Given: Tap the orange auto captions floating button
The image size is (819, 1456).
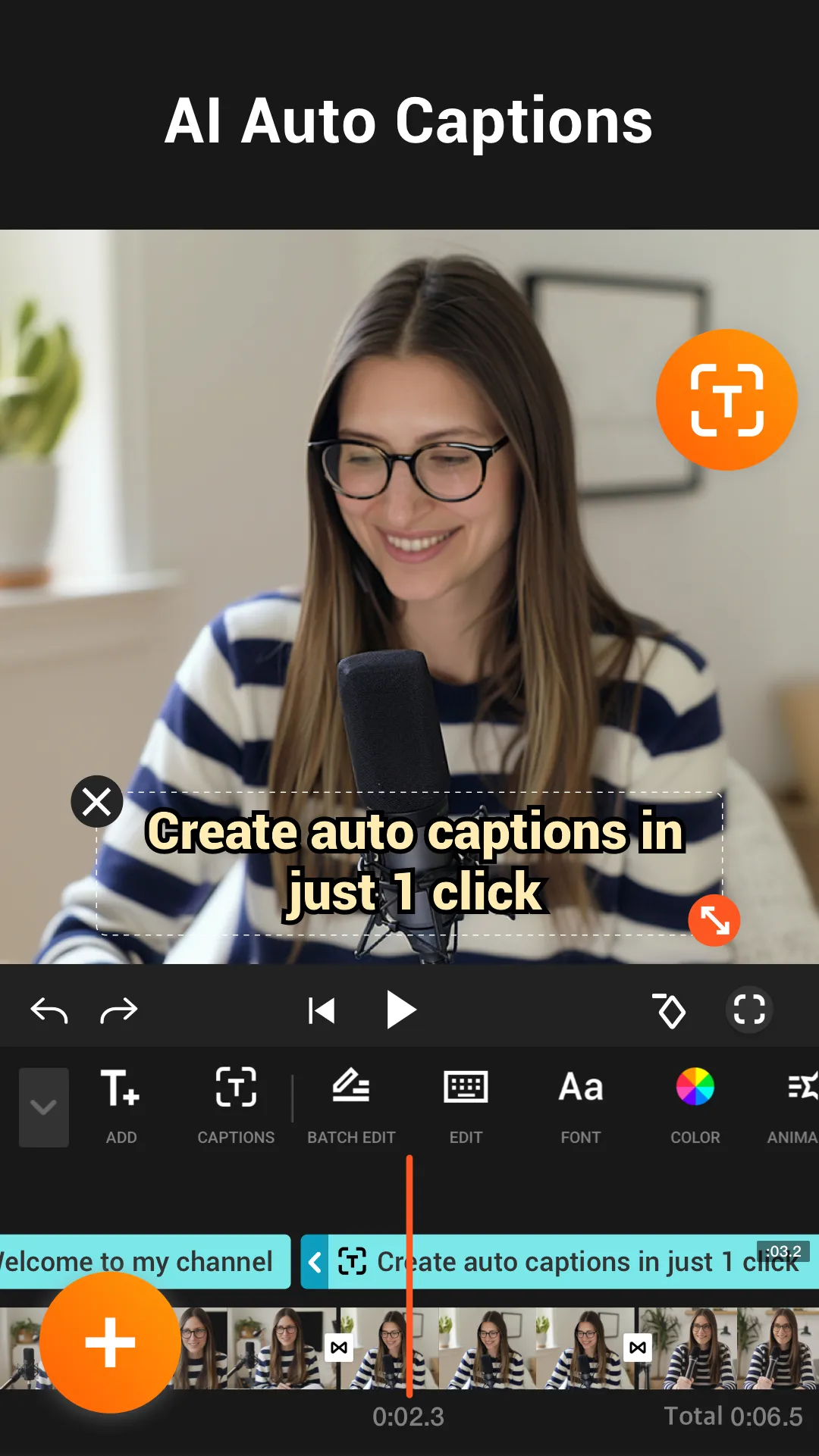Looking at the screenshot, I should pos(726,399).
